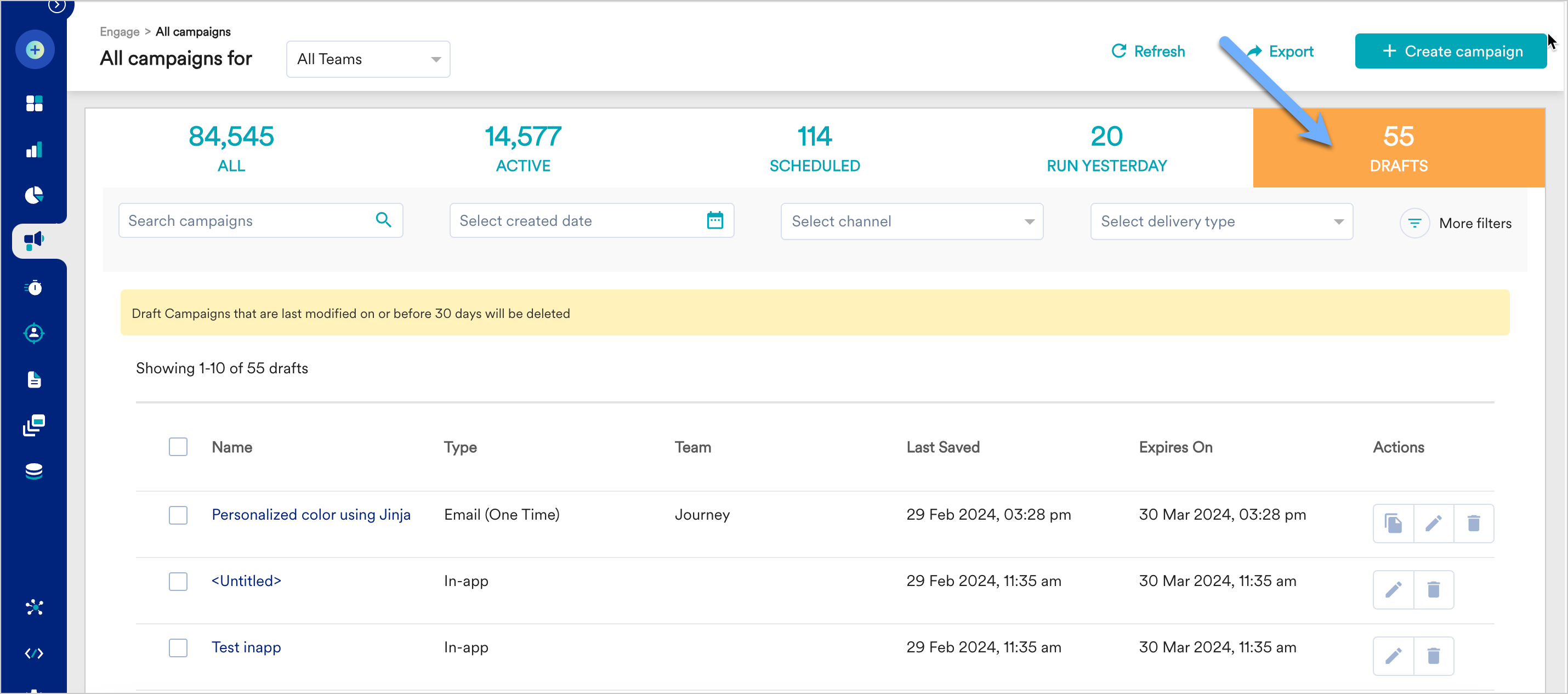
Task: Click into the Search campaigns field
Action: pyautogui.click(x=247, y=220)
